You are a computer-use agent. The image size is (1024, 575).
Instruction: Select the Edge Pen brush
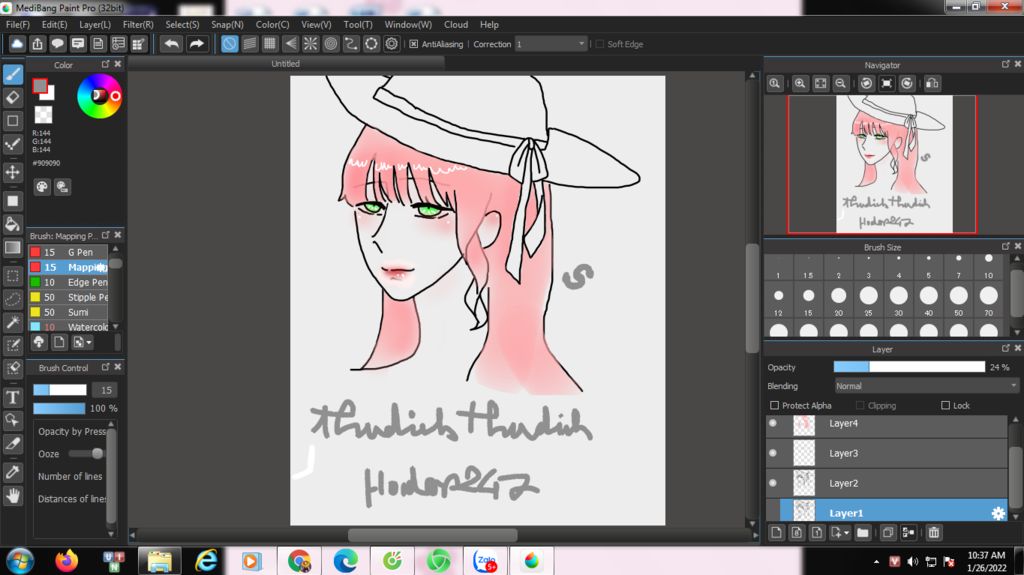pos(68,282)
